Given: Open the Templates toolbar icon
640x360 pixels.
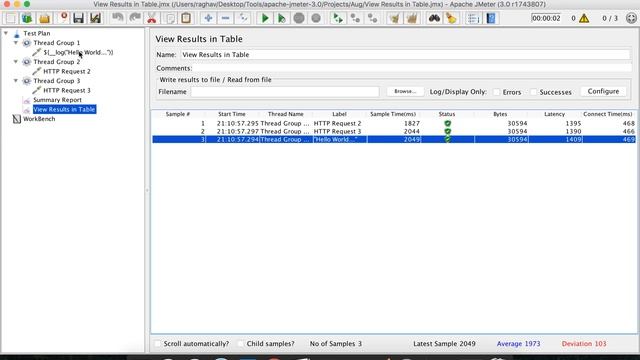Looking at the screenshot, I should (27, 18).
